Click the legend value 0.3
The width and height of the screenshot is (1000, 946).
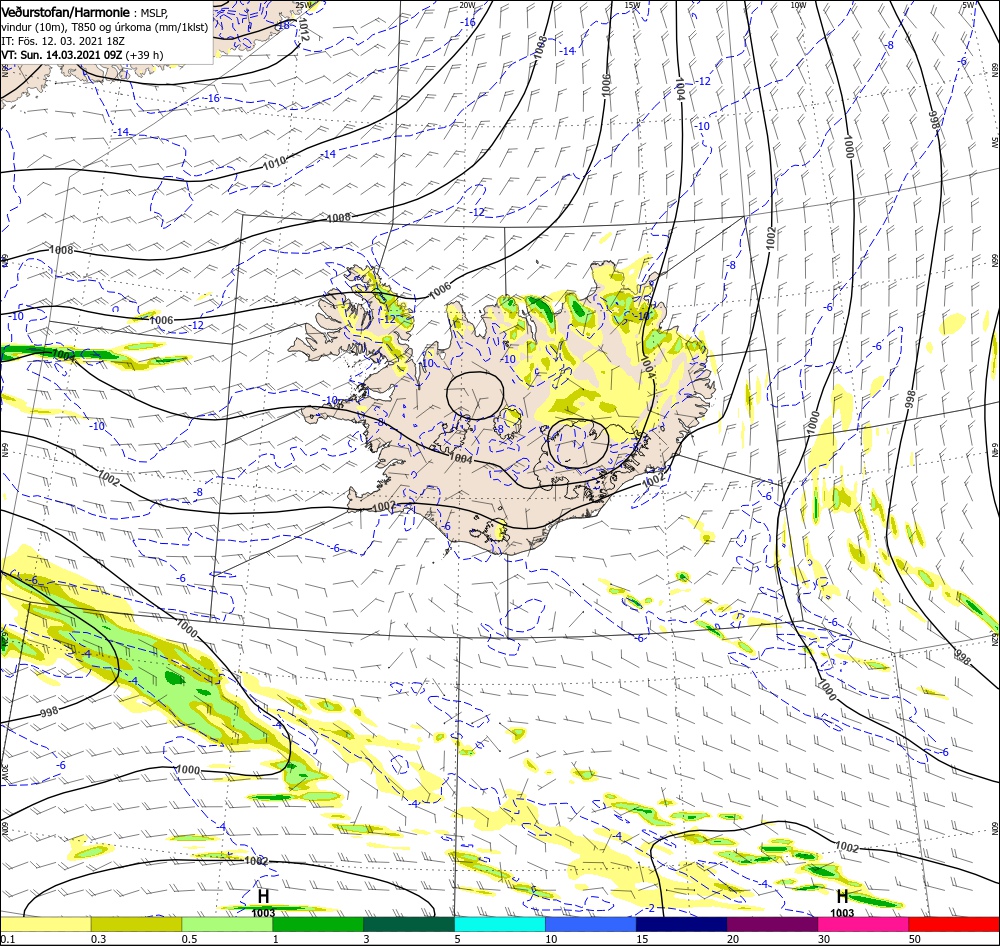[98, 939]
